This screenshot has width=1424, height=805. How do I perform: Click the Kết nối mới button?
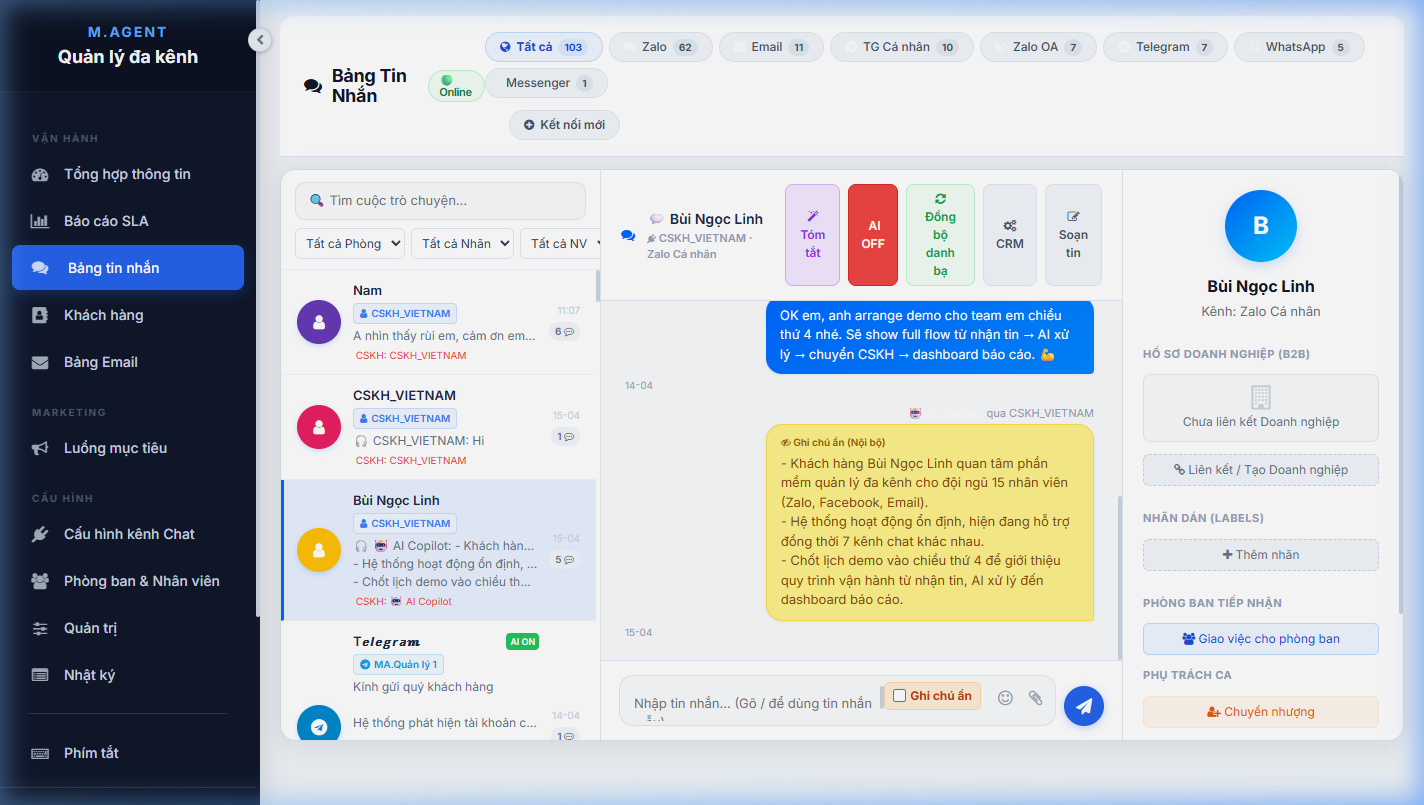(x=564, y=125)
